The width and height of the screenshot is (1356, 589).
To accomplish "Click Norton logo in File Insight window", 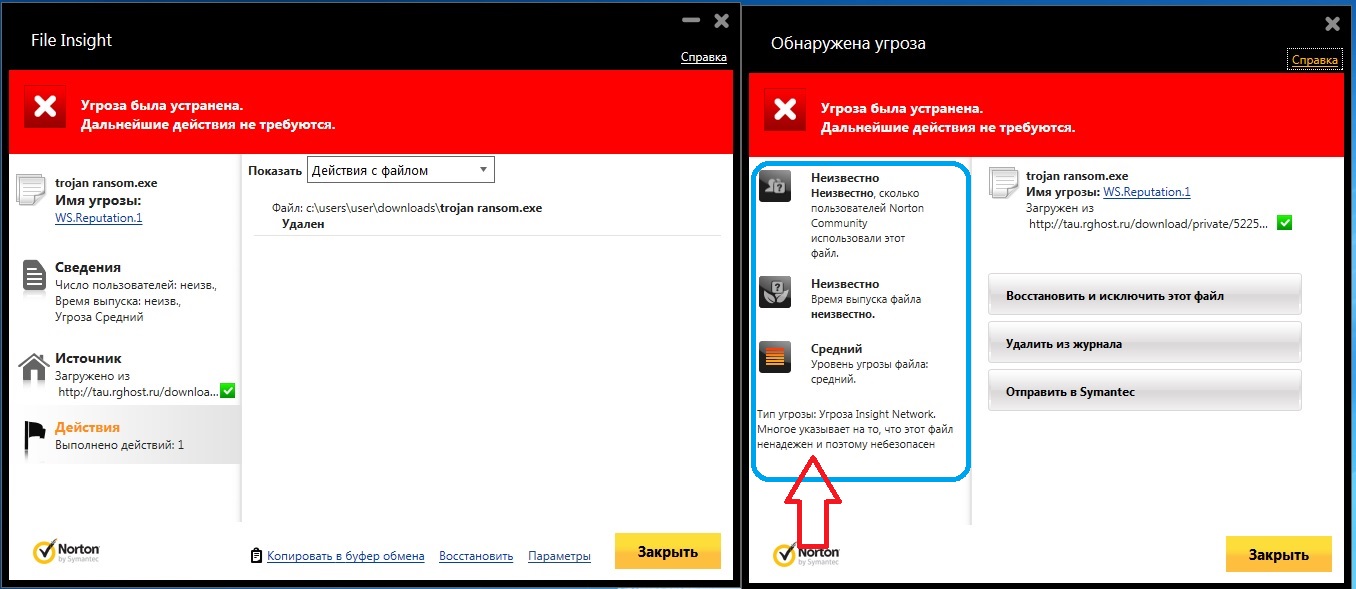I will (66, 551).
